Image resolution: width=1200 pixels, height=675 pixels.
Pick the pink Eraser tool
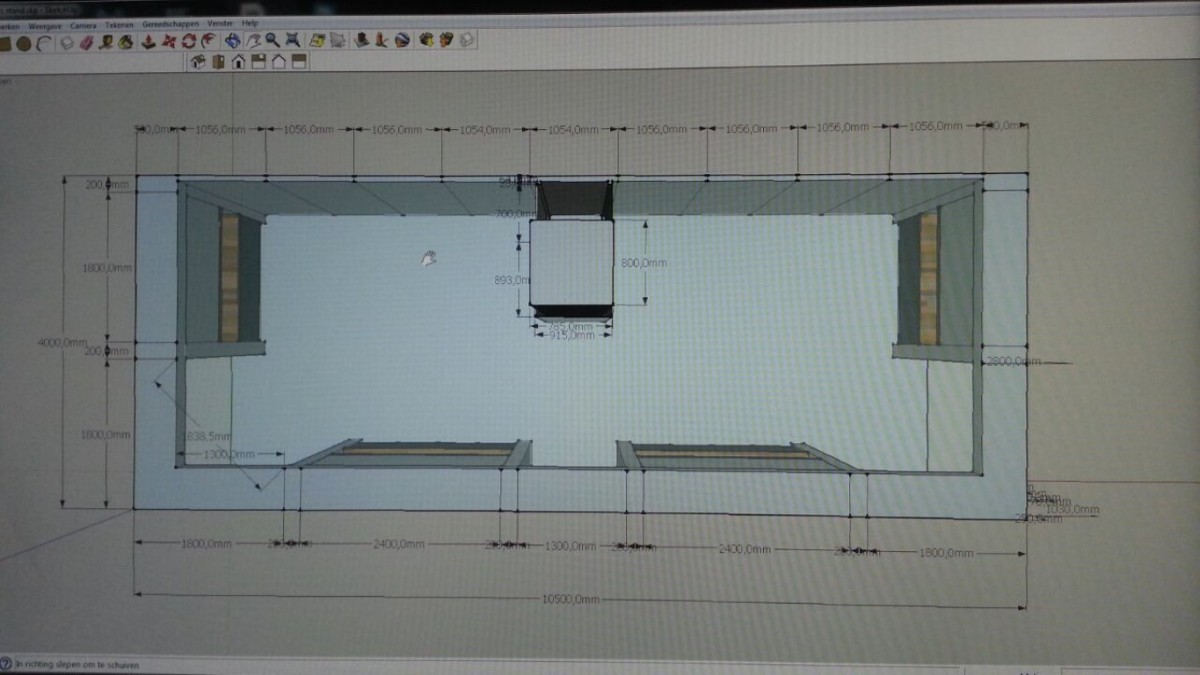(86, 42)
